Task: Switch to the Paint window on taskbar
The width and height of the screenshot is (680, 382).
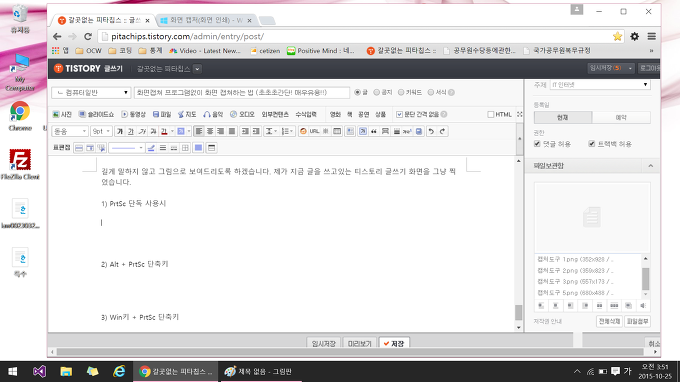Action: (262, 372)
